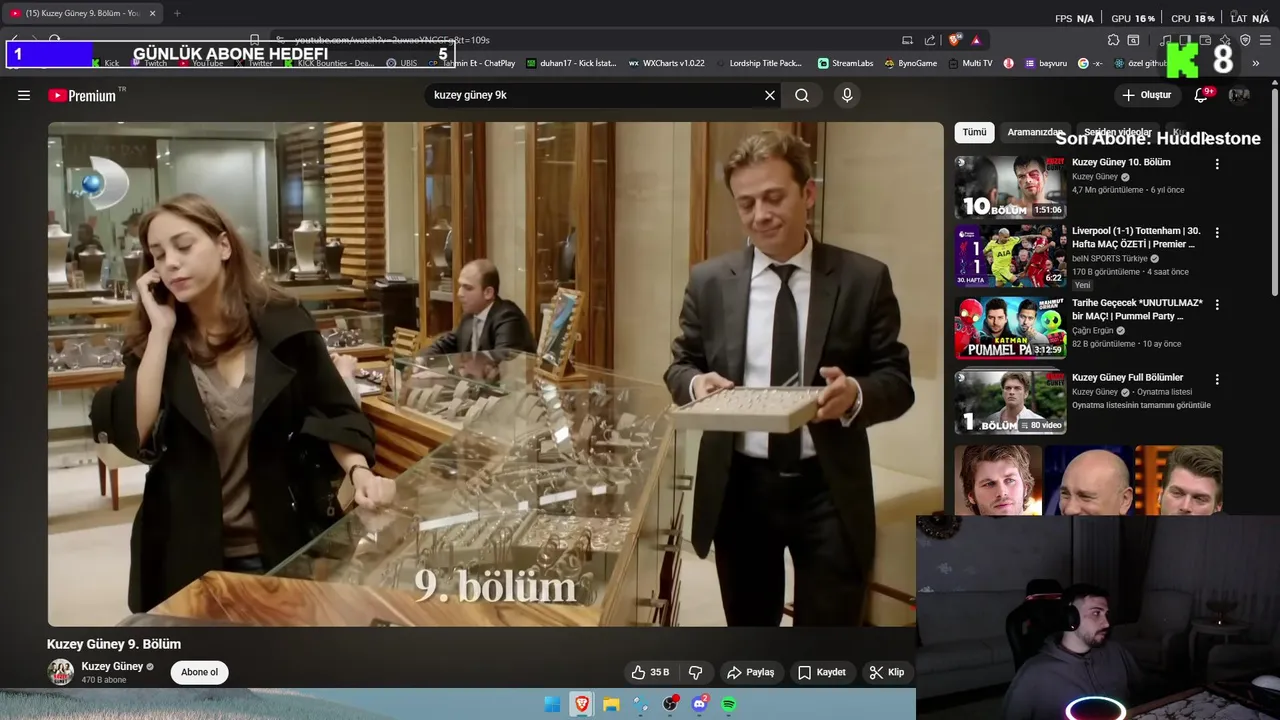Clear the search query with the X
The image size is (1280, 720).
770,95
